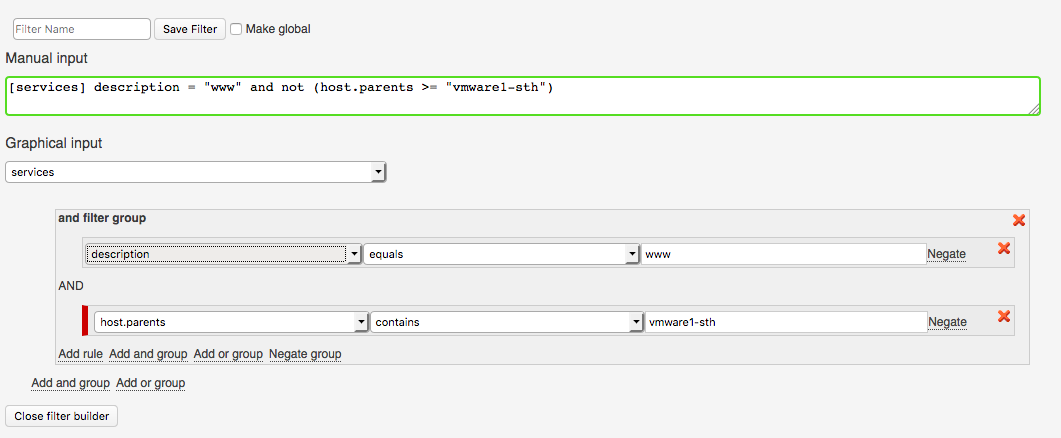This screenshot has height=438, width=1061.
Task: Click the outer Add and group link
Action: click(x=70, y=383)
